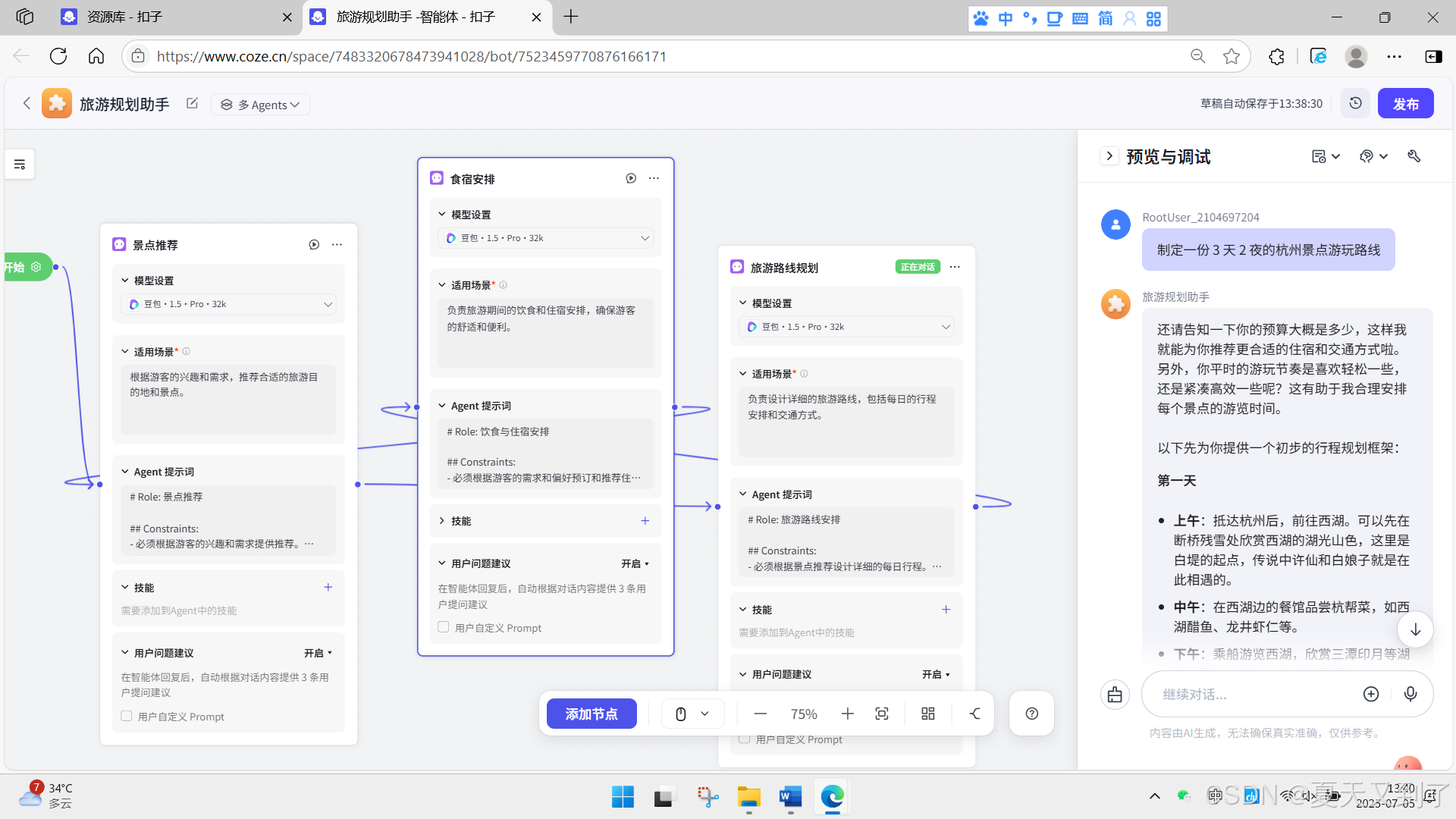Viewport: 1456px width, 819px height.
Task: Click the run icon on 食宿安排 node
Action: pyautogui.click(x=631, y=178)
